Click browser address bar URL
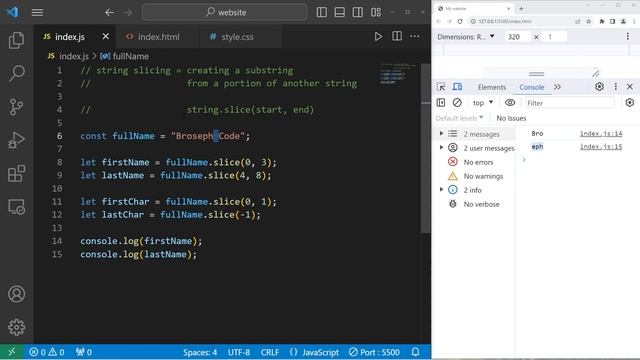 (505, 21)
